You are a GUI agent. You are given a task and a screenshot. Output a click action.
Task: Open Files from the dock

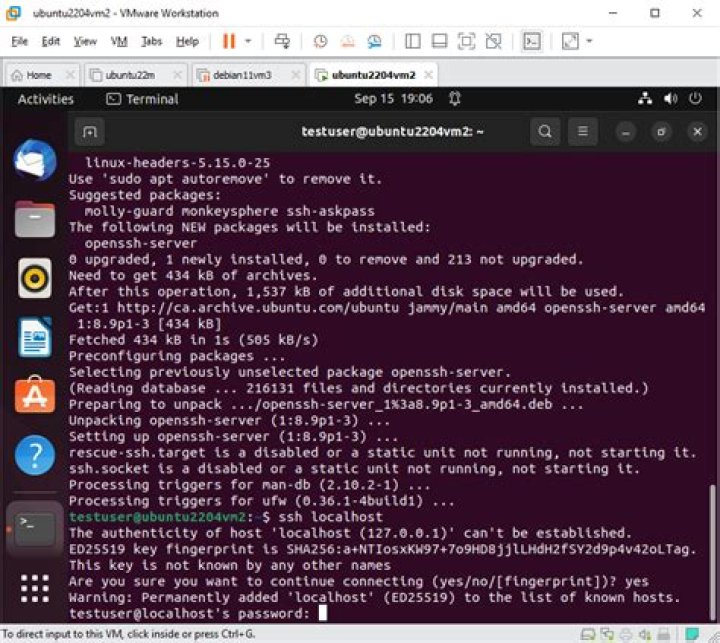tap(35, 219)
